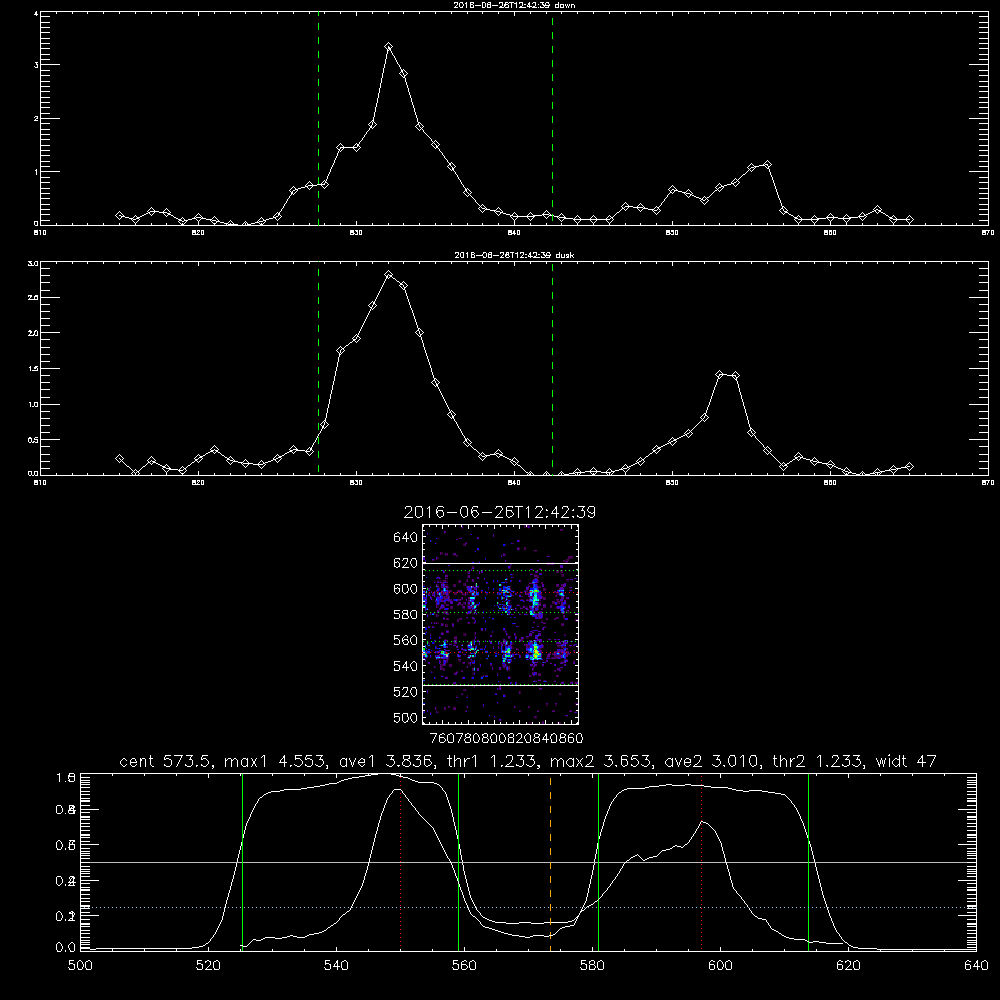Click the y-axis label 2.0 on the dusk plot
This screenshot has width=1000, height=1000.
pos(33,333)
